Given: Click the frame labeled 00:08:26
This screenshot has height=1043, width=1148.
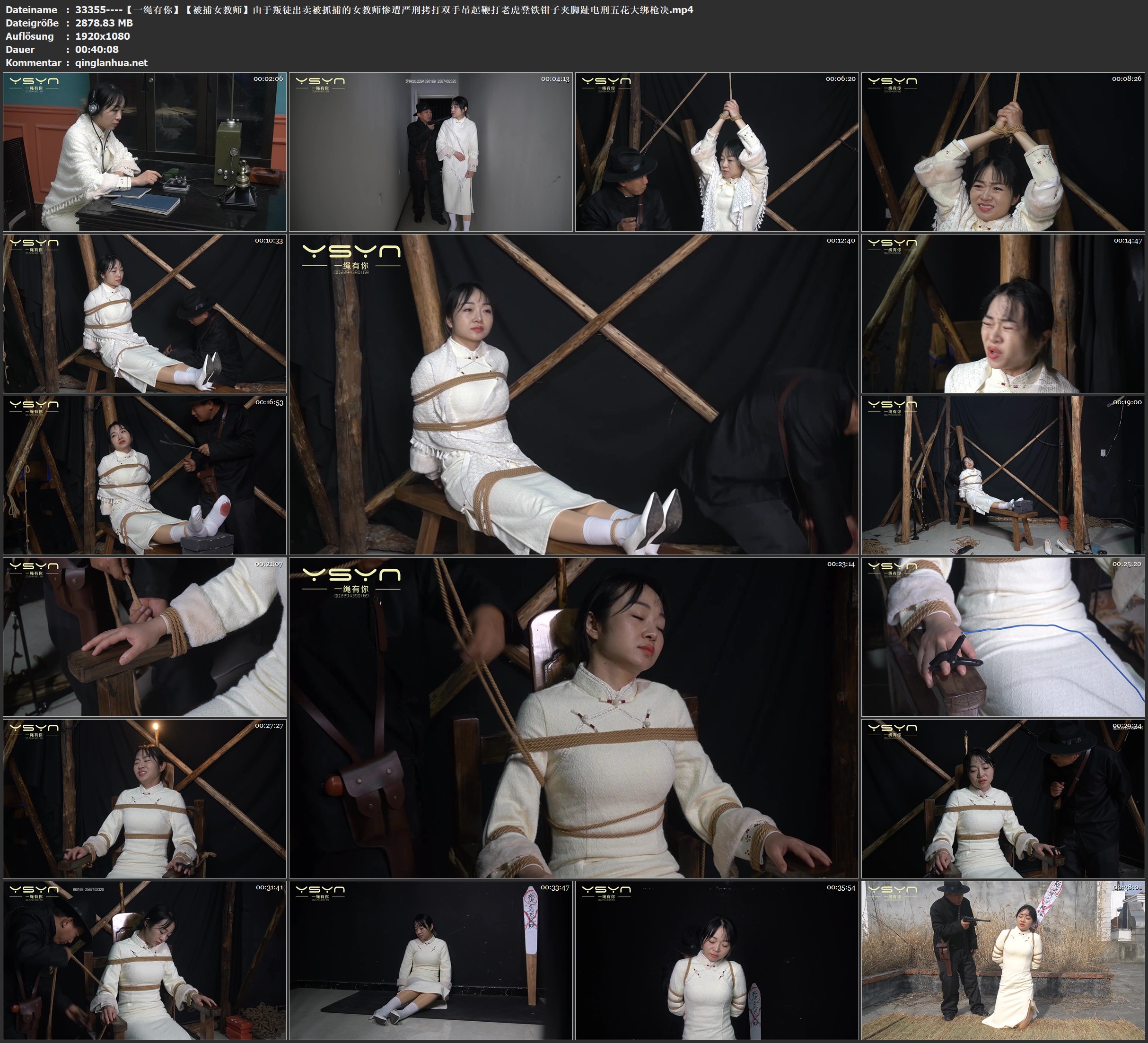Looking at the screenshot, I should (x=1003, y=151).
